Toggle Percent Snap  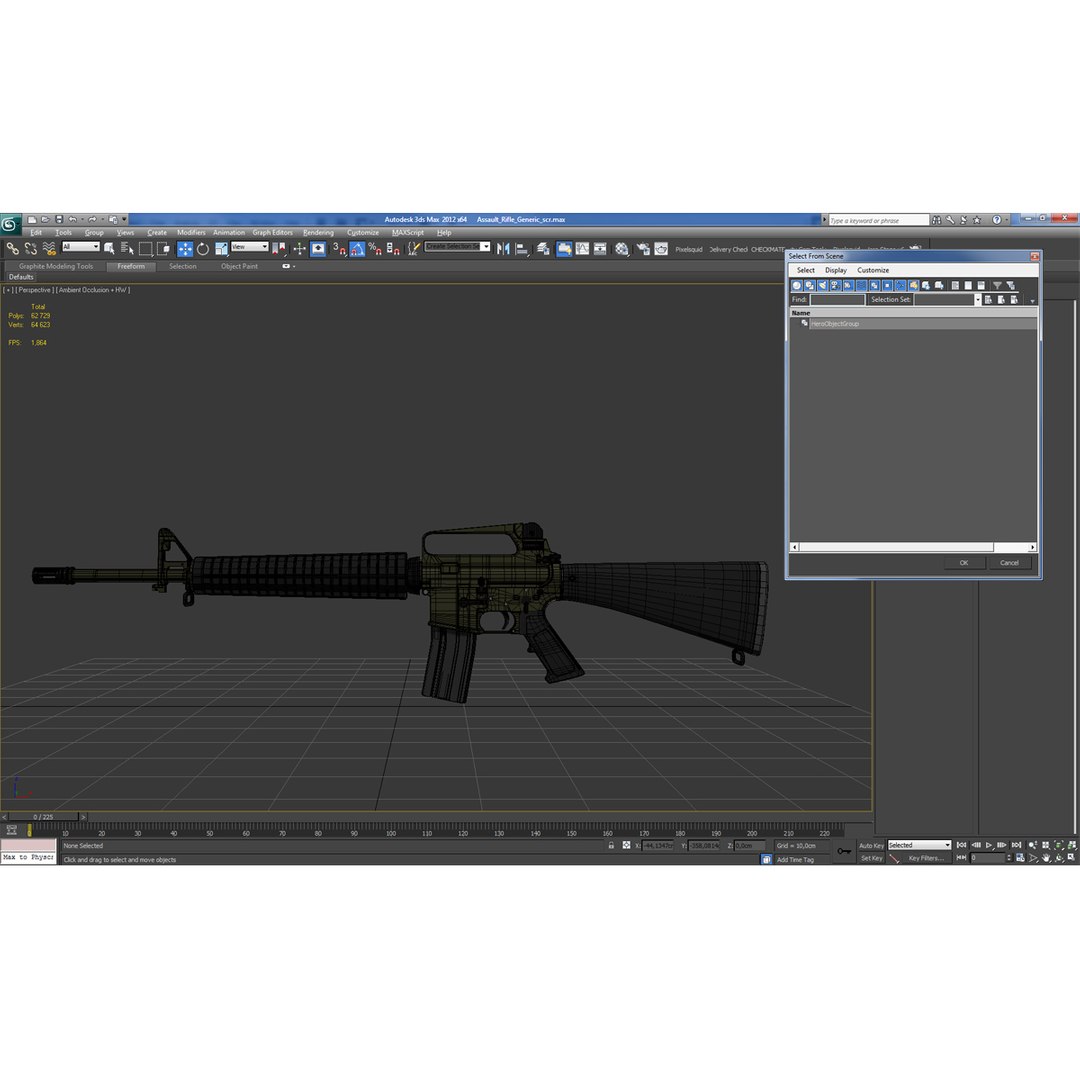click(375, 249)
